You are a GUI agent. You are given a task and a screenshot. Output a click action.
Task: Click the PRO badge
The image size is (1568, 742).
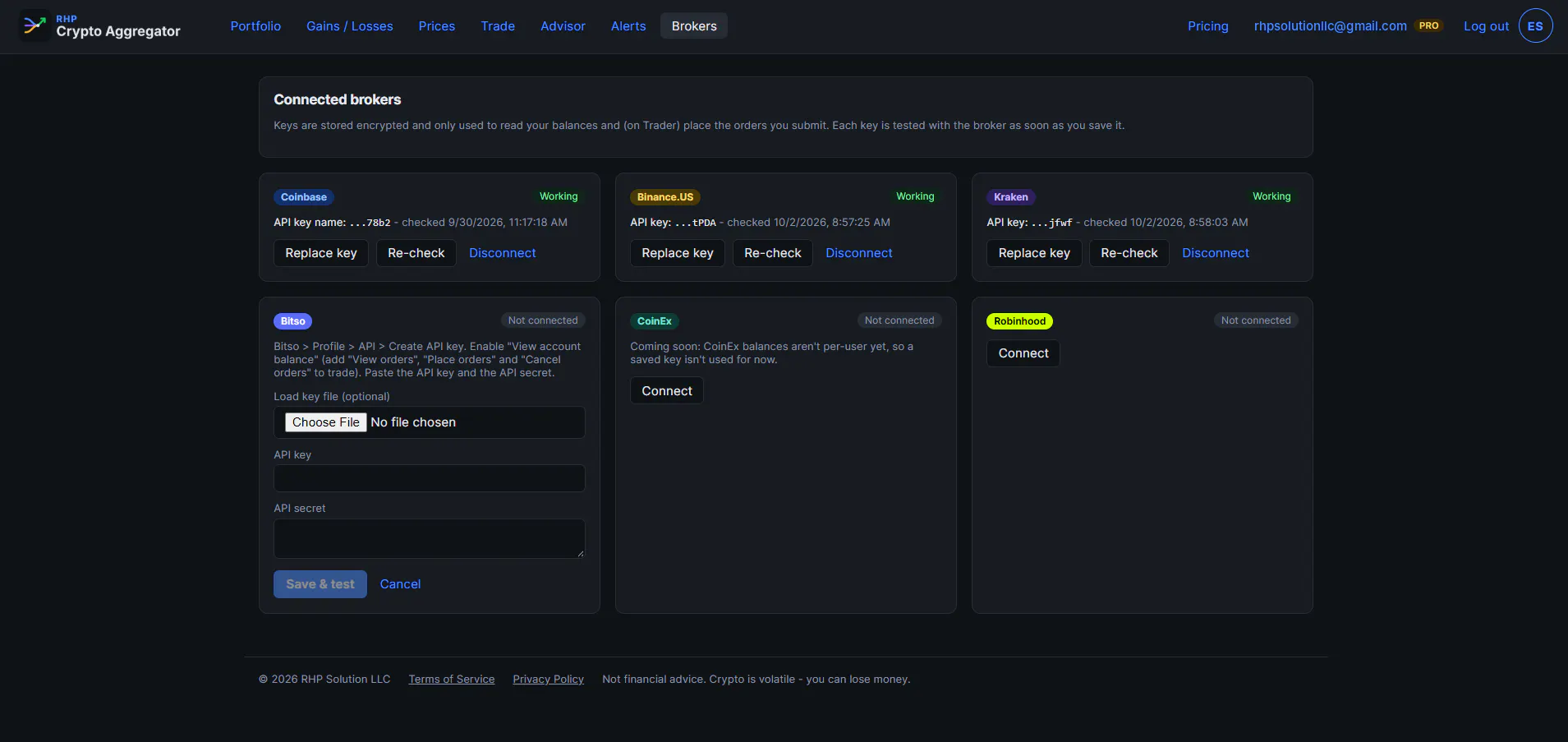pos(1428,25)
